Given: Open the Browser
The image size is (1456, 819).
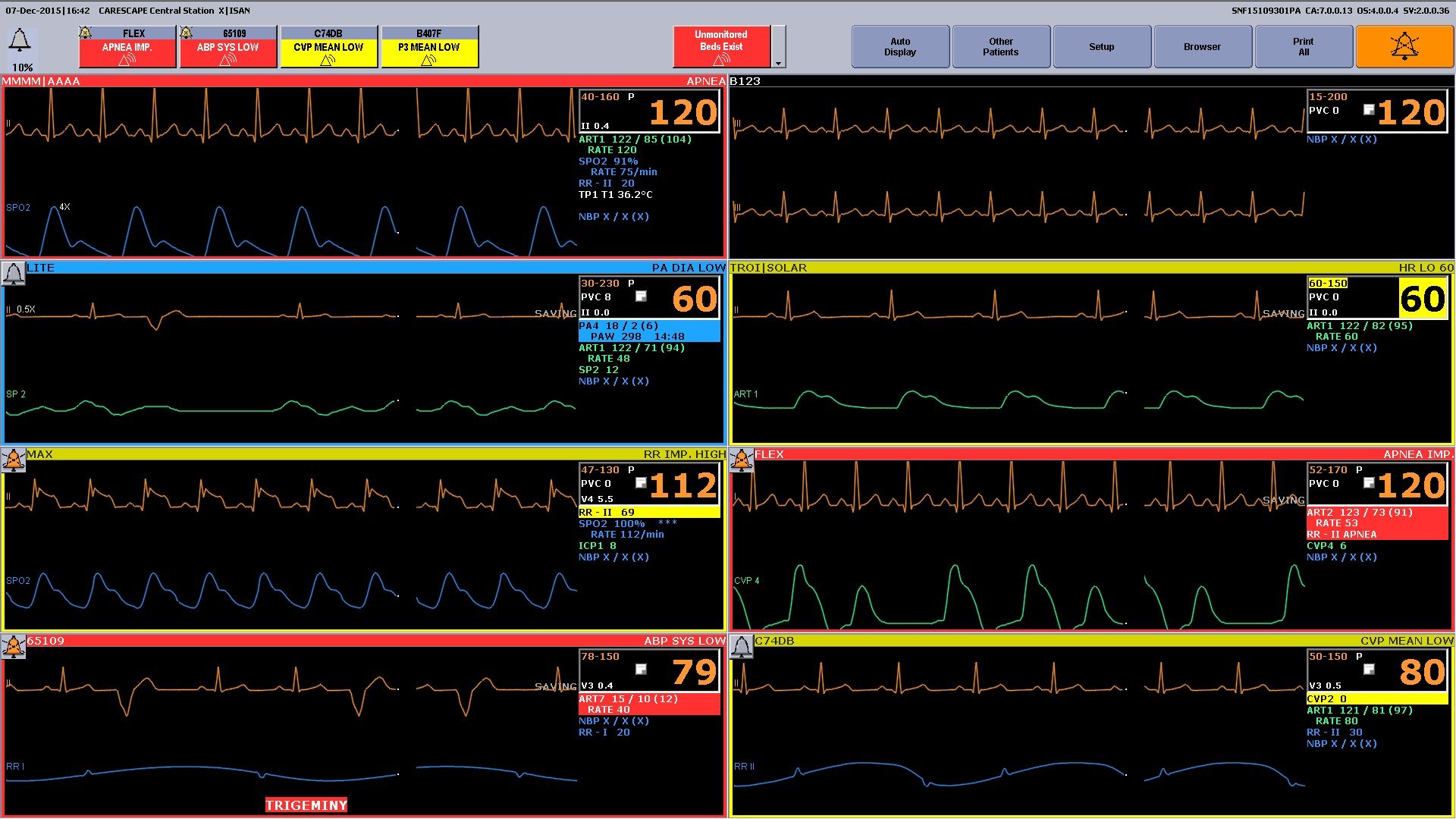Looking at the screenshot, I should (1202, 46).
